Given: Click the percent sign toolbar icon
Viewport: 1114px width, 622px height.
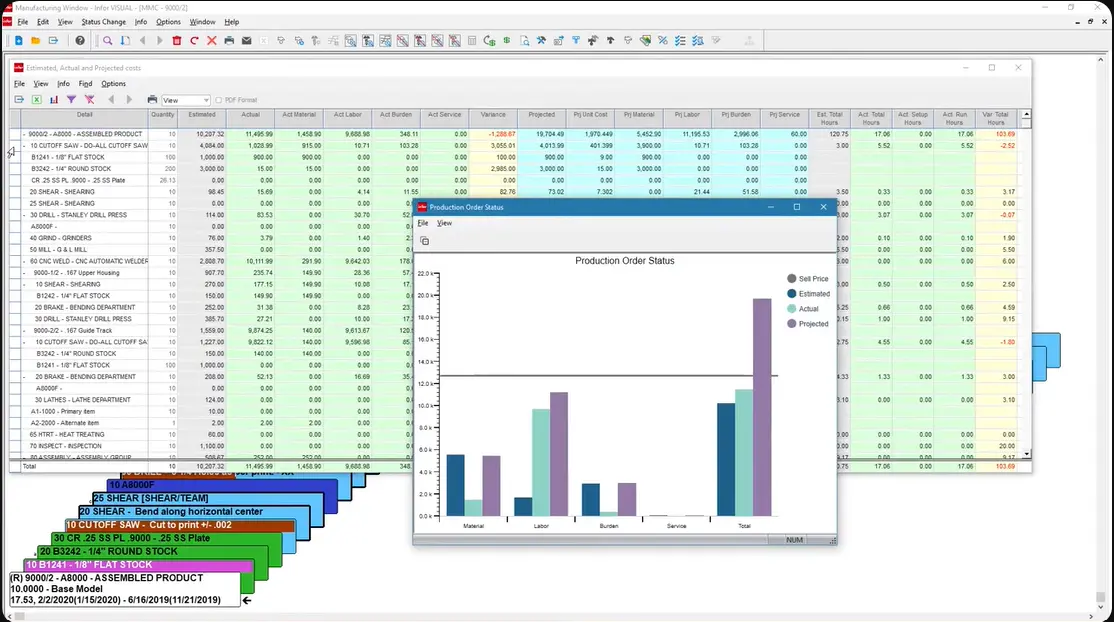Looking at the screenshot, I should 662,41.
